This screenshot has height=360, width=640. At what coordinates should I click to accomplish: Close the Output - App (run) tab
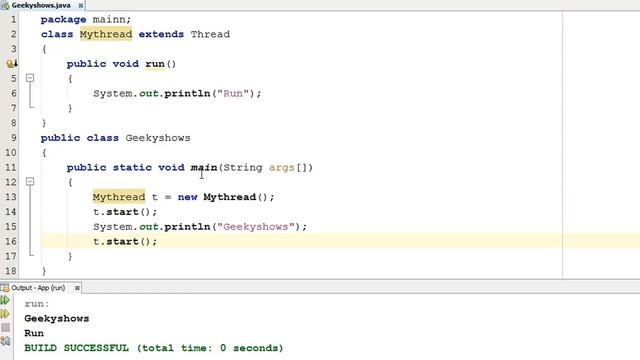(x=77, y=288)
